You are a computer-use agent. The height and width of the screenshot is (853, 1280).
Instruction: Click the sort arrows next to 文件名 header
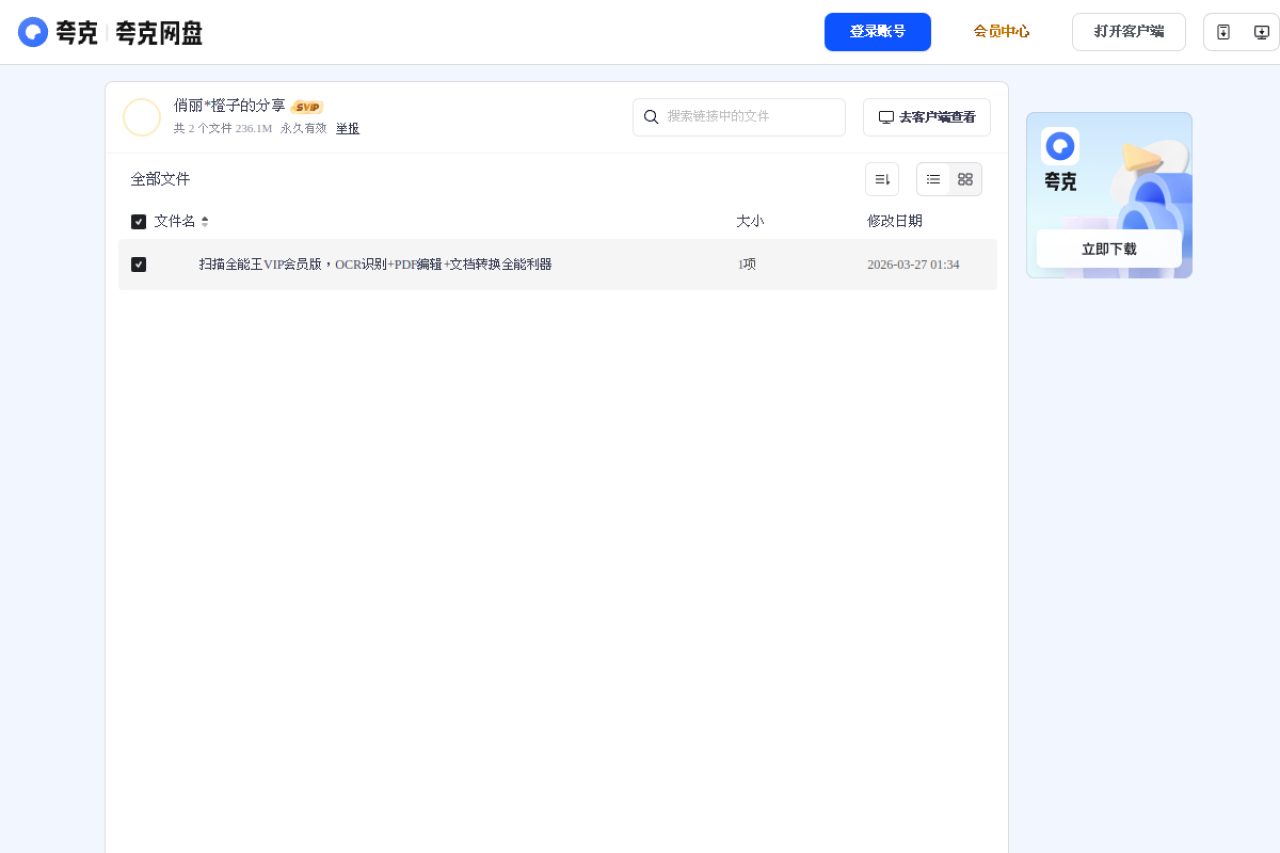click(203, 221)
